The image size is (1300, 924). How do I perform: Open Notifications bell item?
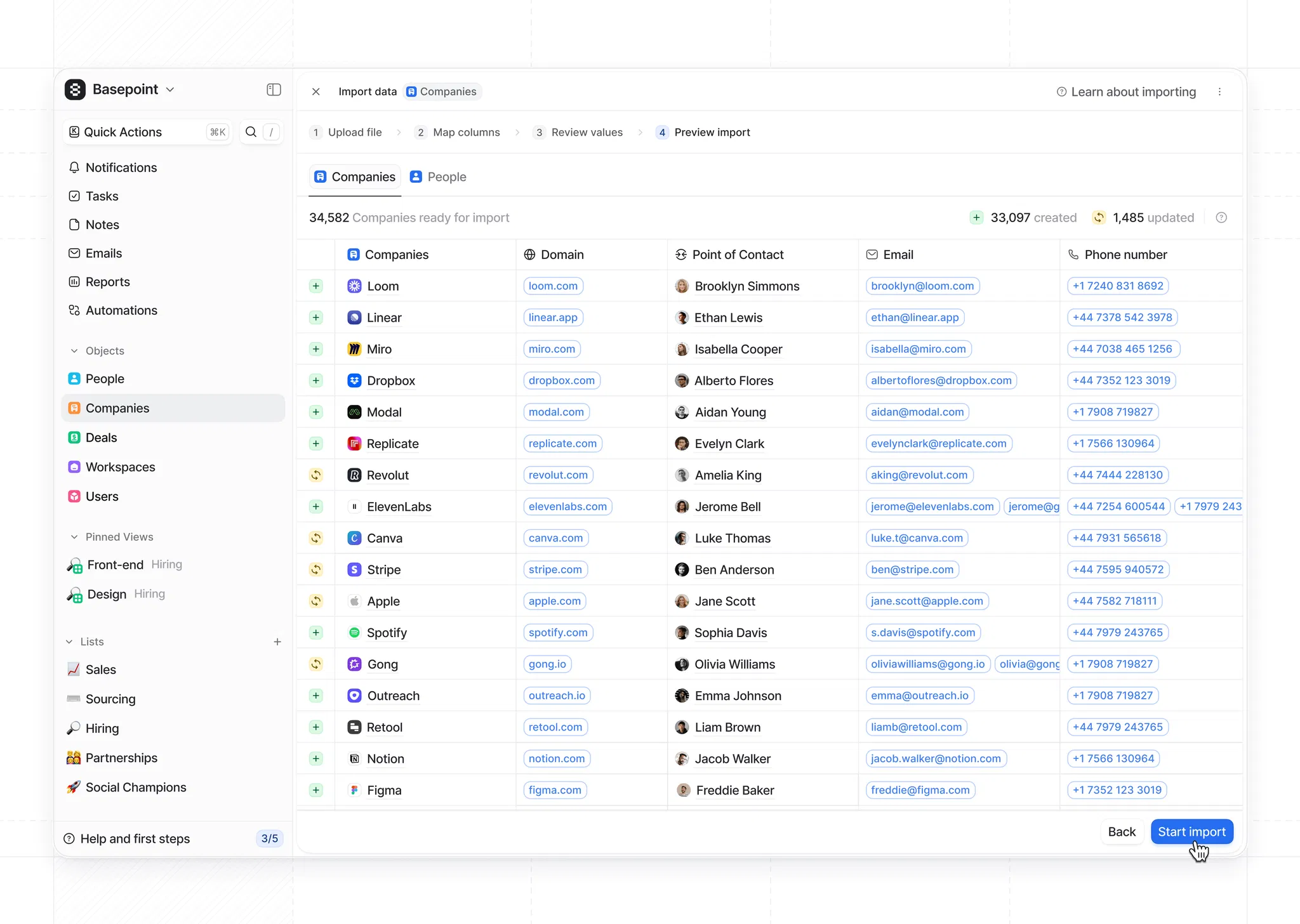[121, 168]
